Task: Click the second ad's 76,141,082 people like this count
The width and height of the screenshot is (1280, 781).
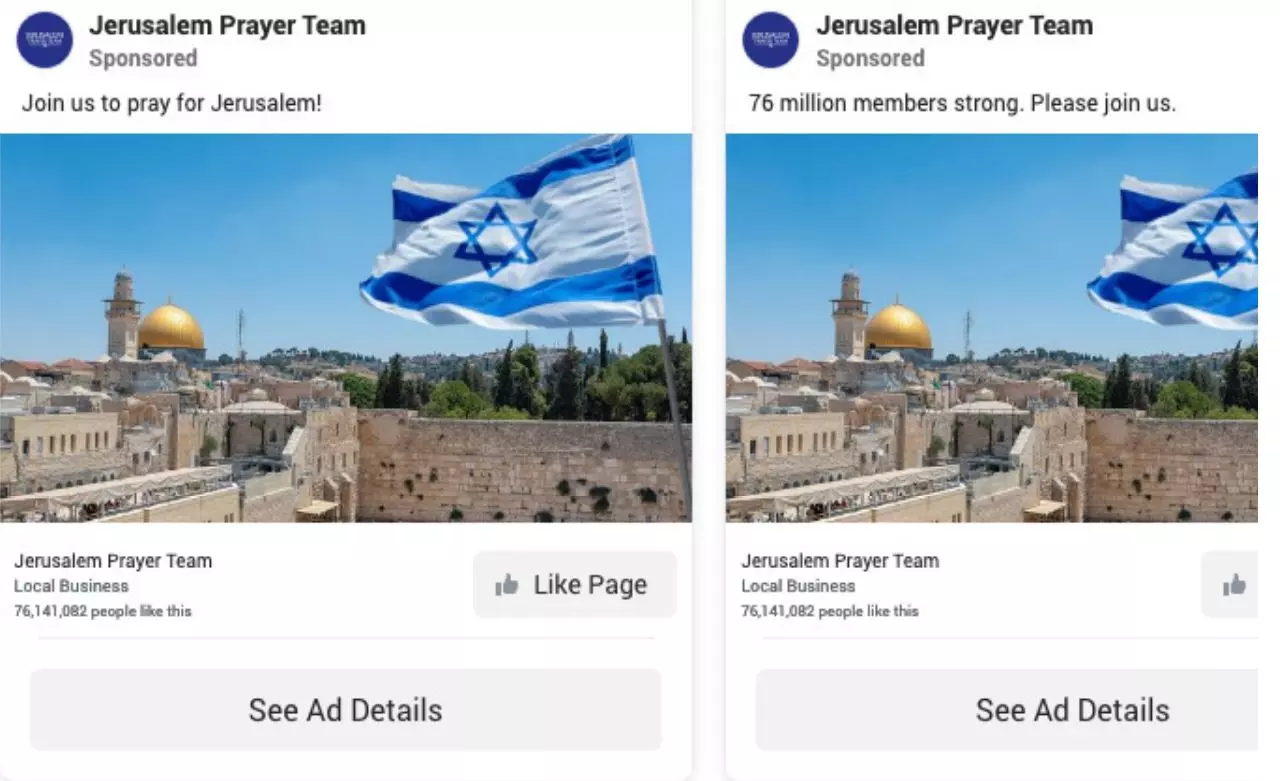Action: coord(830,611)
